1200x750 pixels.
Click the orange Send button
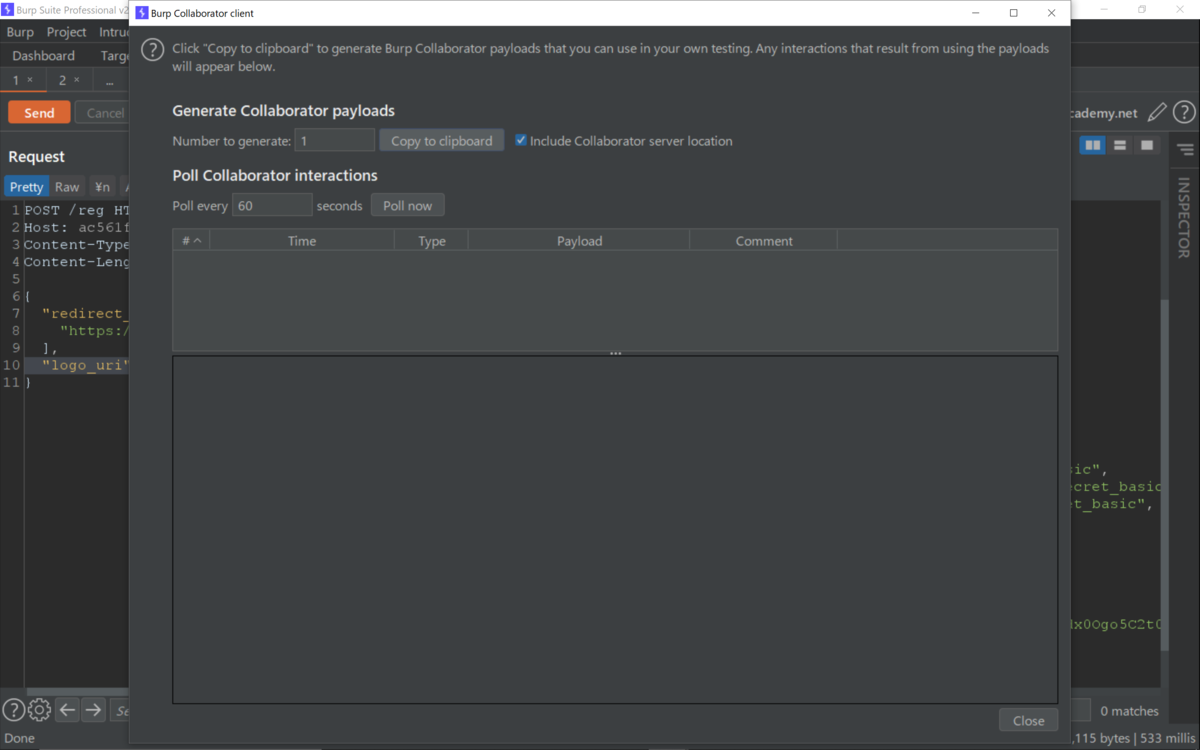click(x=39, y=113)
